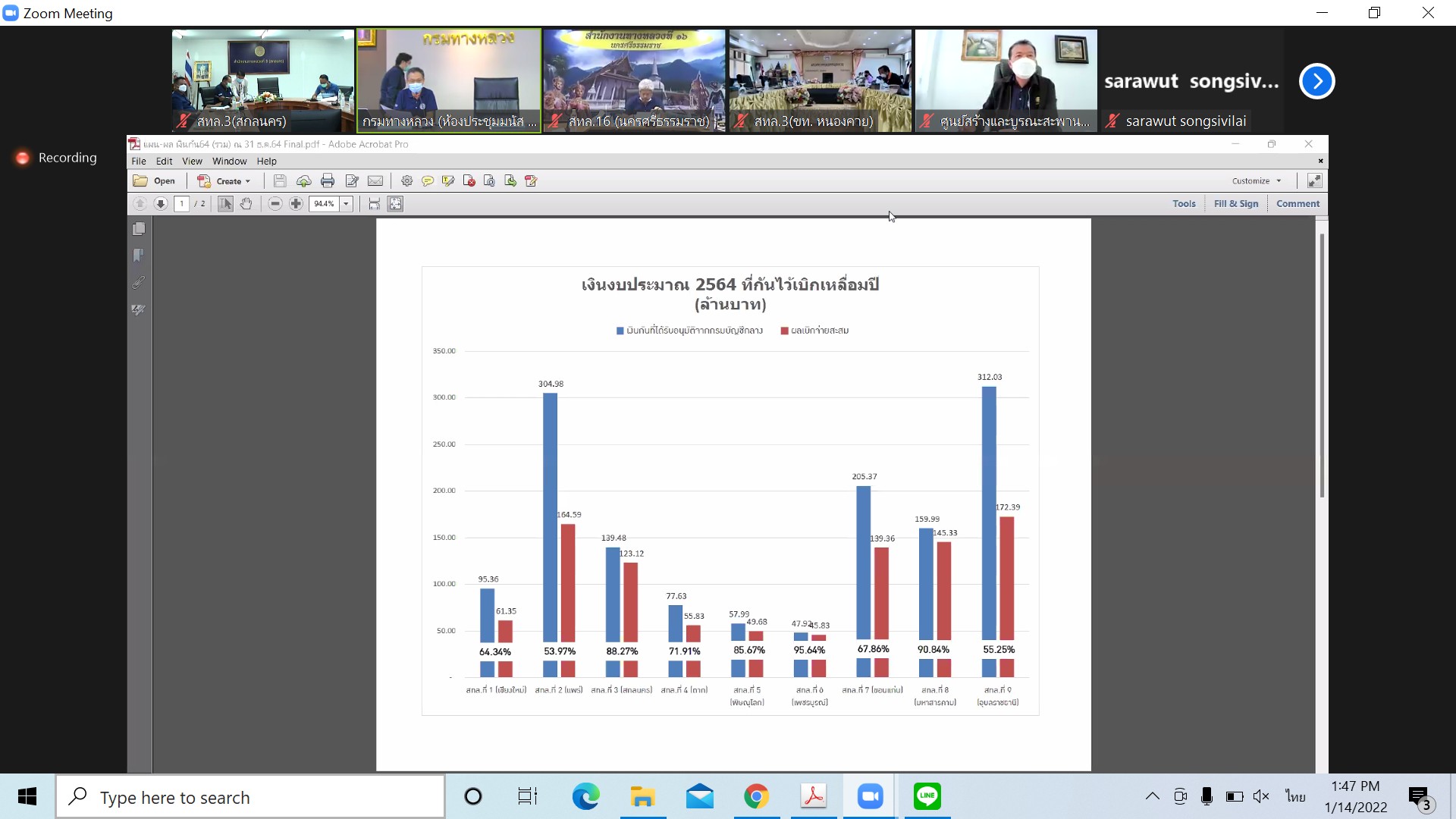Toggle the Select text cursor tool
The width and height of the screenshot is (1456, 819).
coord(225,204)
